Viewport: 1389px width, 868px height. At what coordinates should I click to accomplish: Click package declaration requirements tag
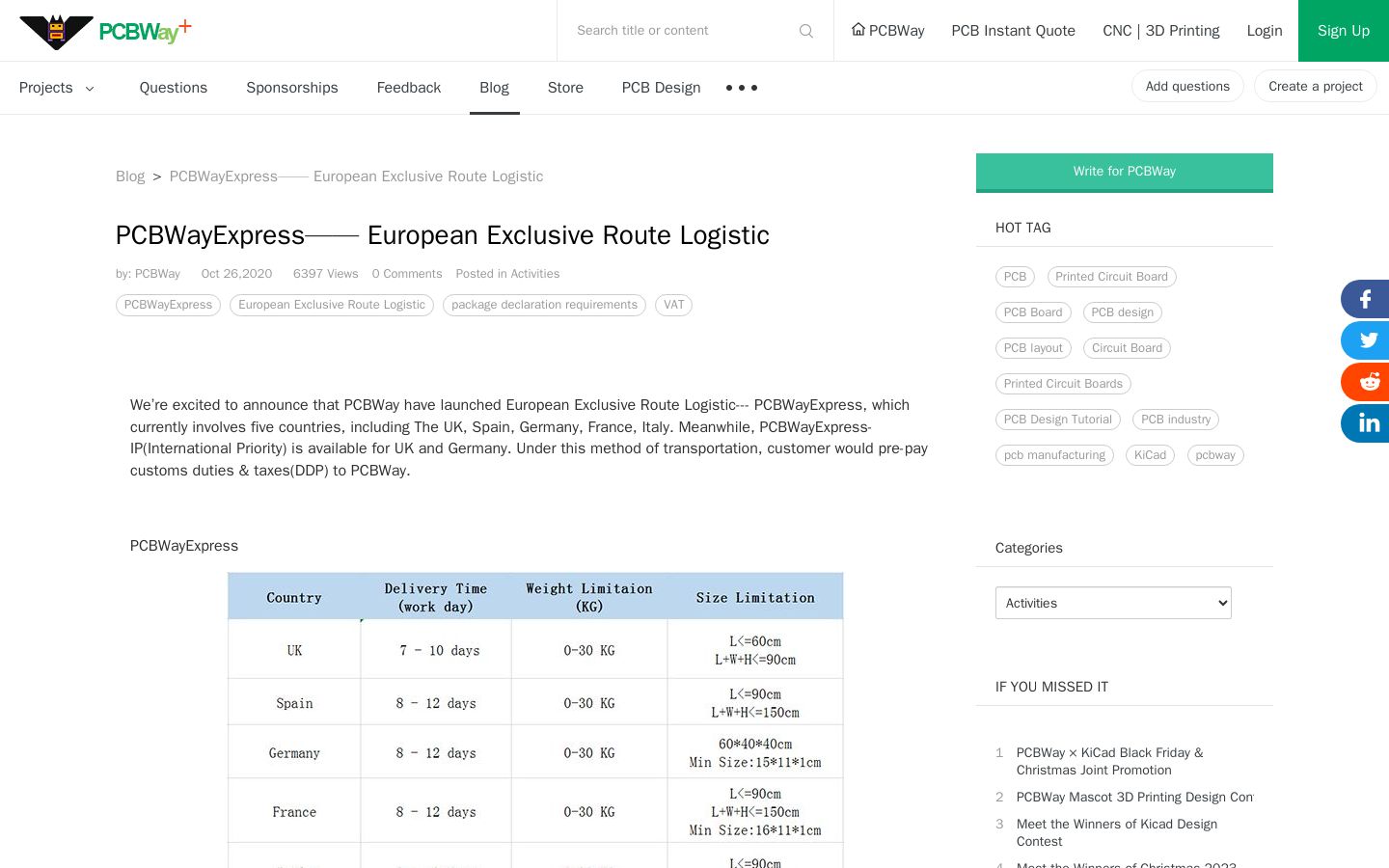(x=544, y=305)
